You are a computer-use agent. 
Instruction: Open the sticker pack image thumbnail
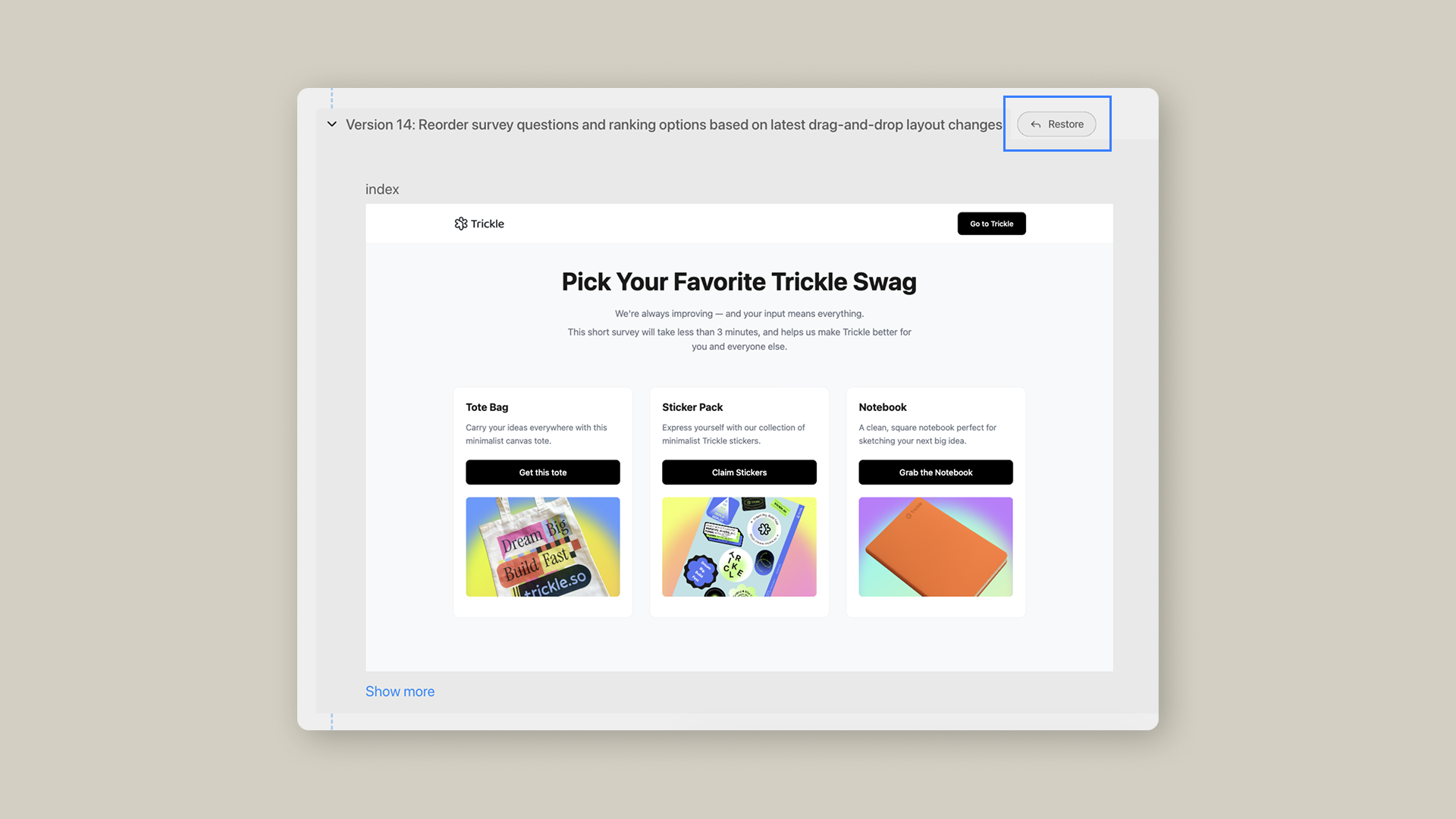coord(739,547)
